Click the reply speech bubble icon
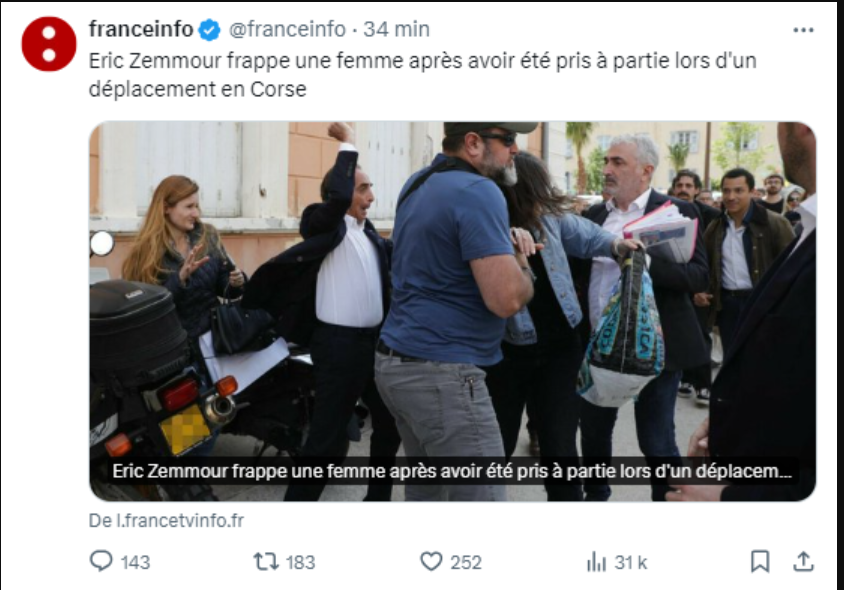Screen dimensions: 844x590 pyautogui.click(x=101, y=561)
